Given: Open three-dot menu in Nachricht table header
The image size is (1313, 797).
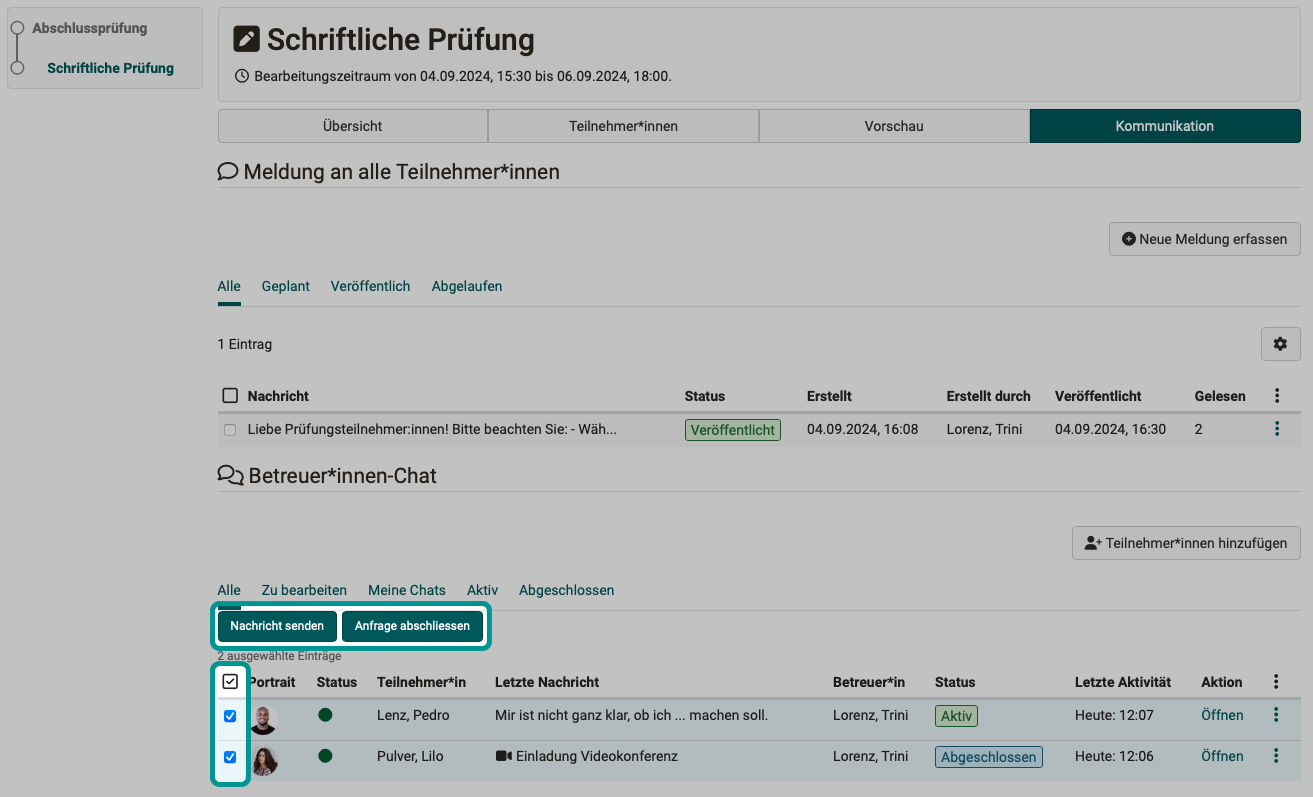Looking at the screenshot, I should [x=1276, y=396].
